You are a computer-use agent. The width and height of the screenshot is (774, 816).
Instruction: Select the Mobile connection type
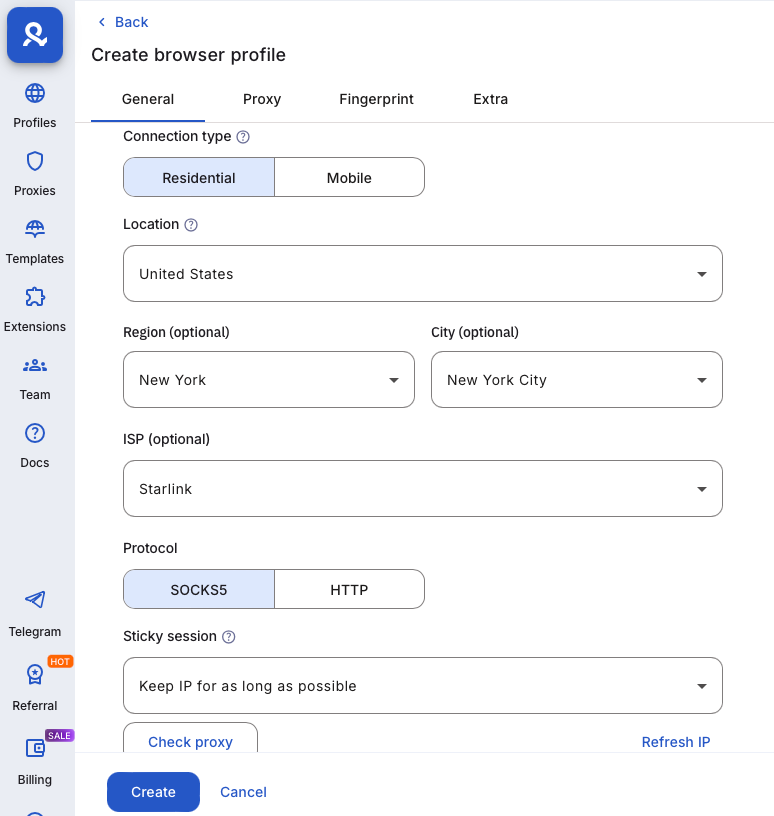click(349, 177)
